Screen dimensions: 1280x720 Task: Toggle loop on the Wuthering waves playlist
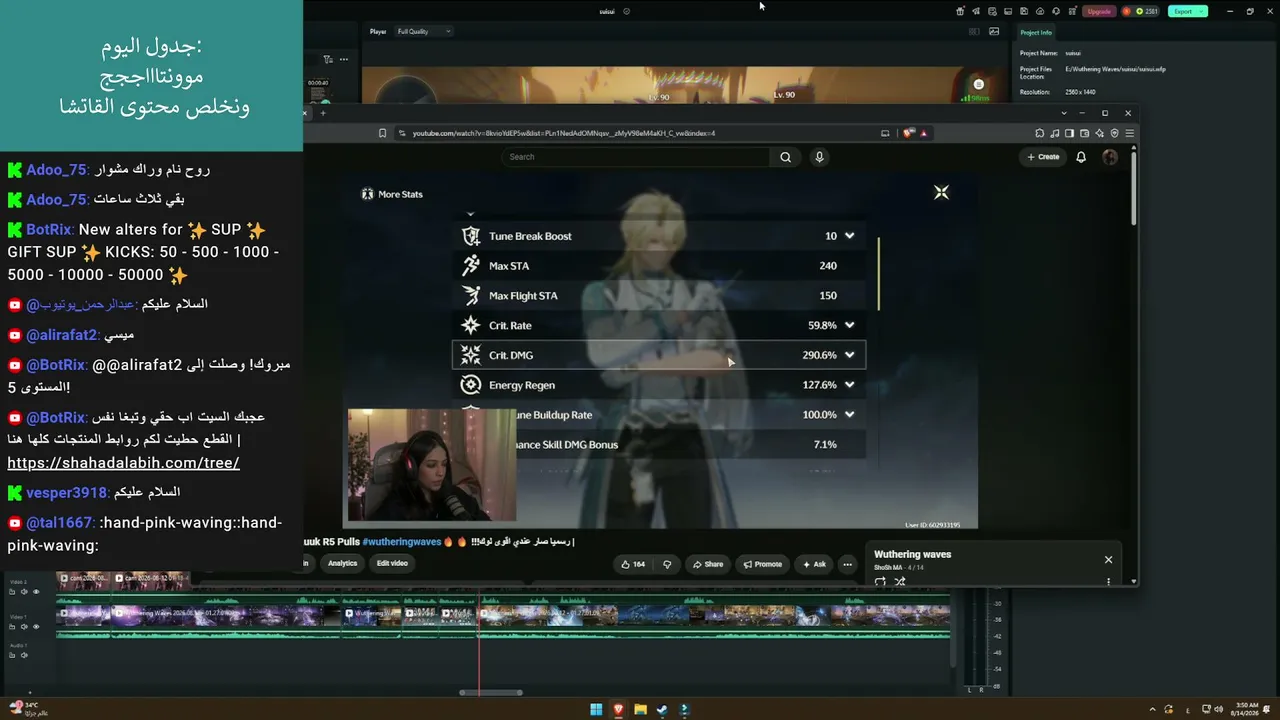coord(880,581)
